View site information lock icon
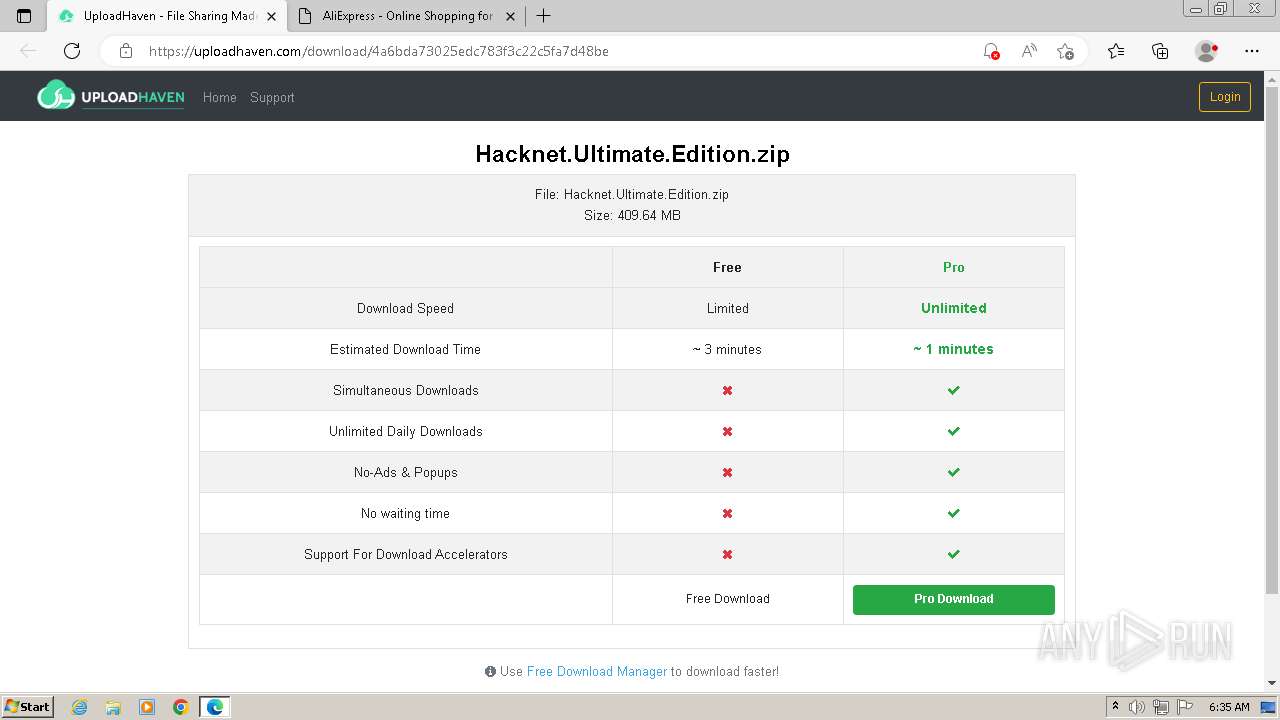The height and width of the screenshot is (720, 1280). pyautogui.click(x=126, y=51)
